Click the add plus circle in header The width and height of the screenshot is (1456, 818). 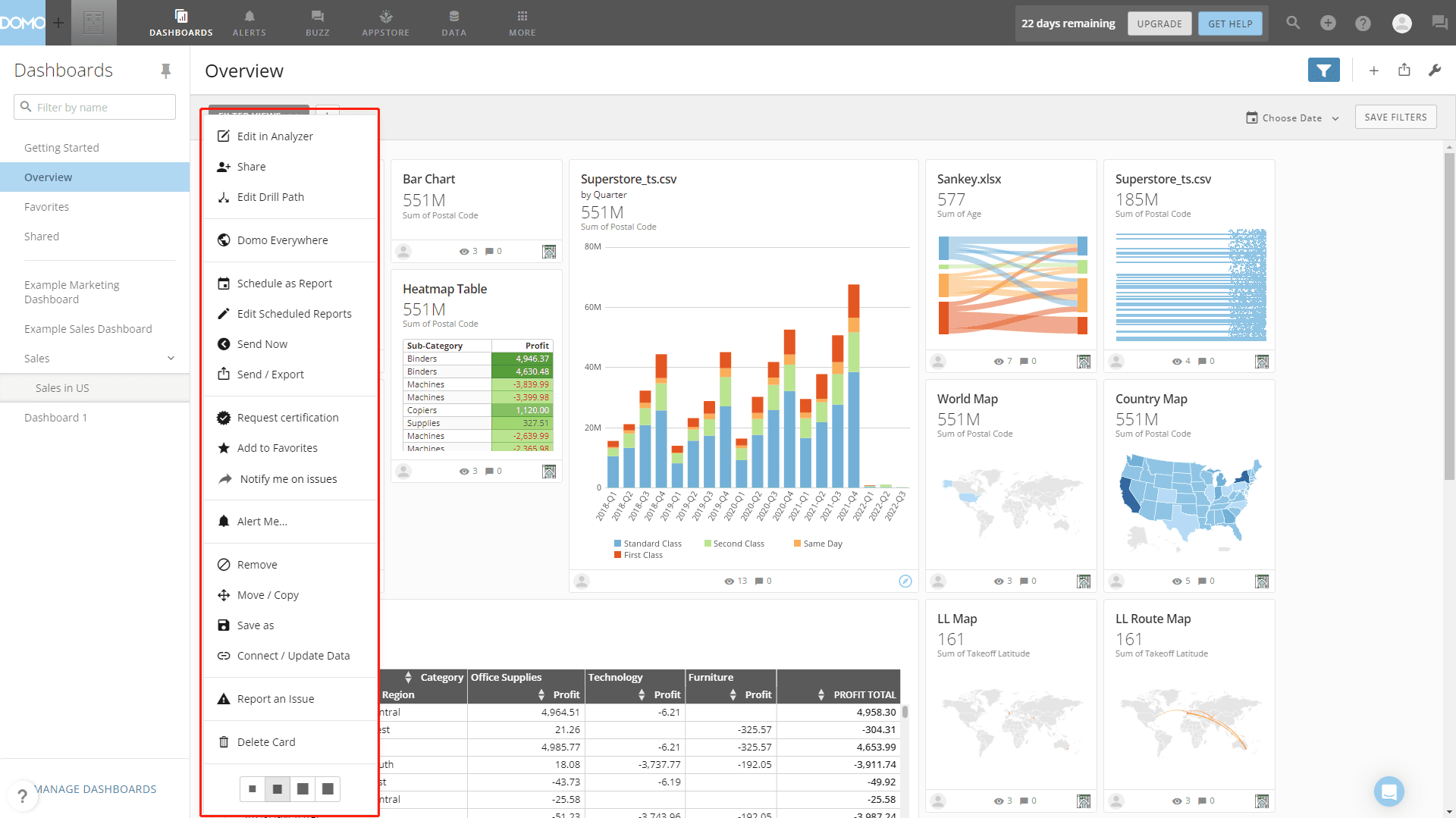pyautogui.click(x=1328, y=23)
